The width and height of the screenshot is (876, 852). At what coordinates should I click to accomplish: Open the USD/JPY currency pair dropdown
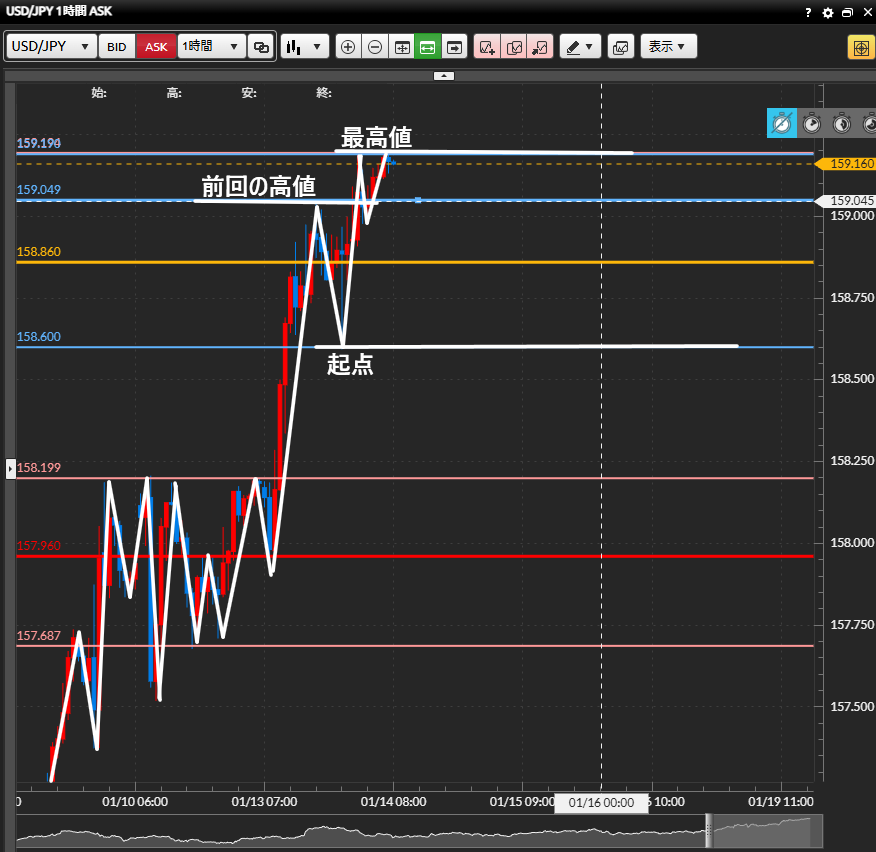(x=52, y=47)
